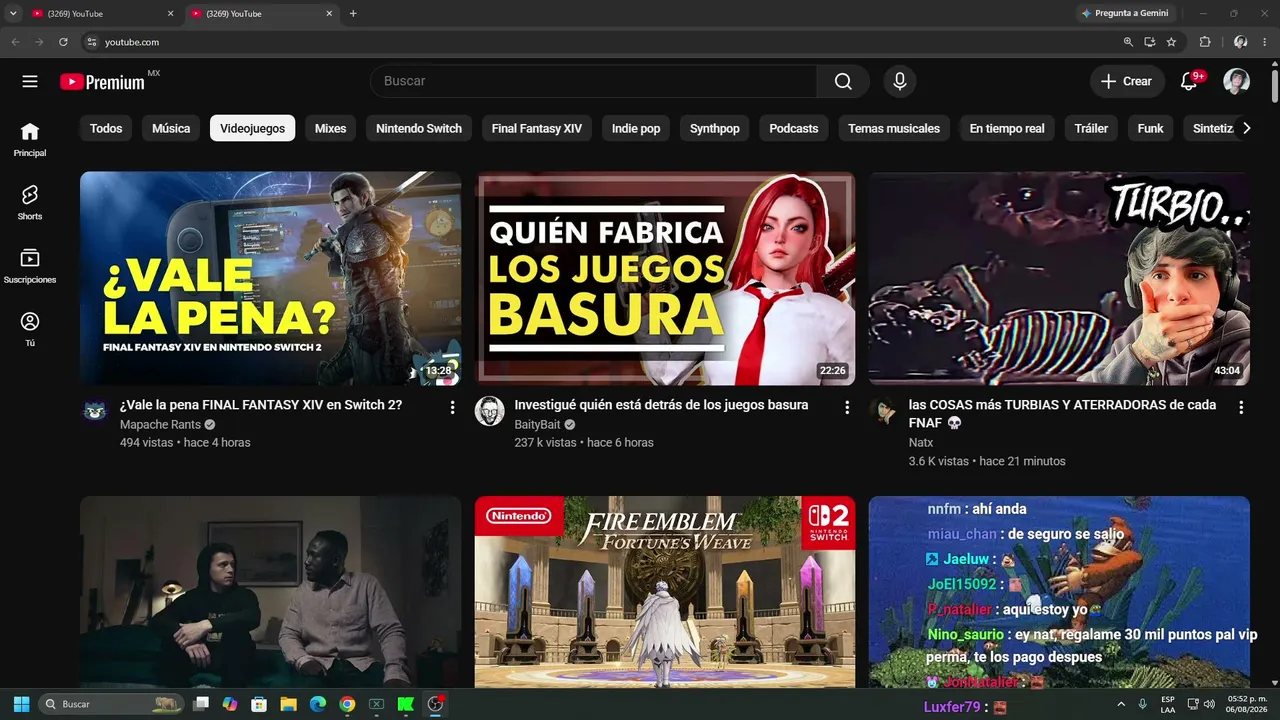Open the BaityBait channel name link
The height and width of the screenshot is (720, 1280).
point(538,424)
